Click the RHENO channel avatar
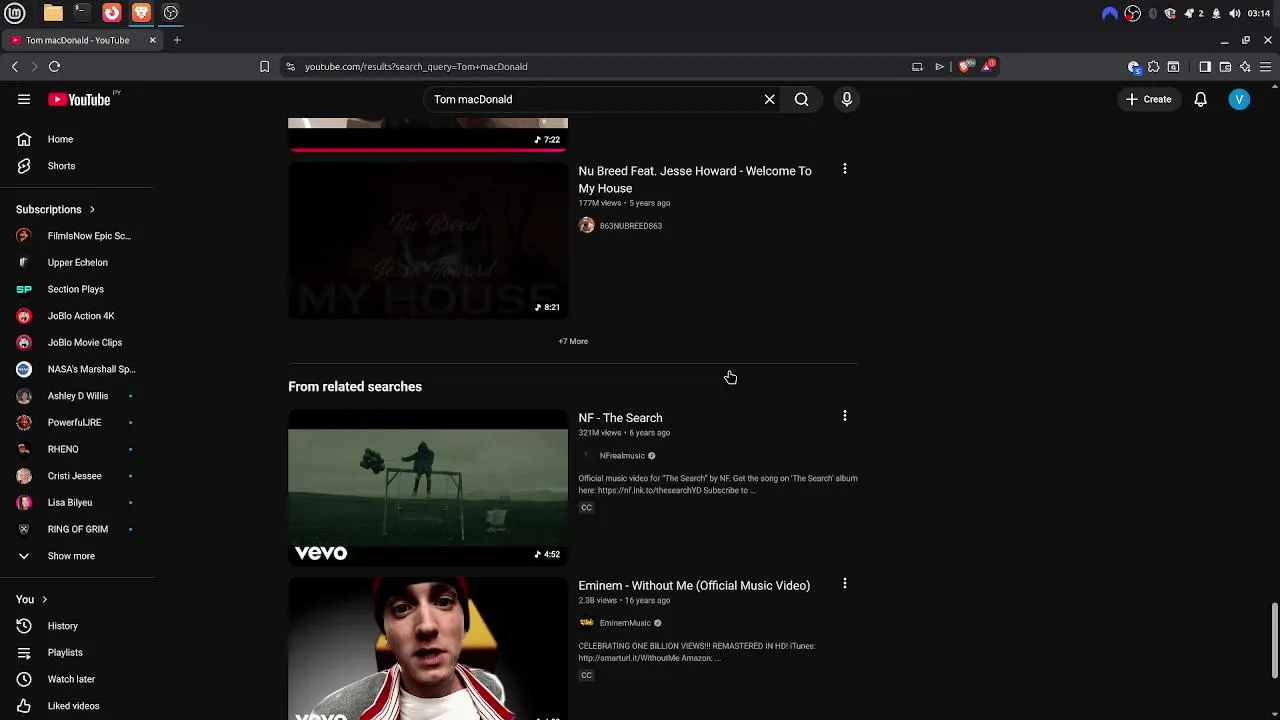The image size is (1280, 720). click(24, 449)
